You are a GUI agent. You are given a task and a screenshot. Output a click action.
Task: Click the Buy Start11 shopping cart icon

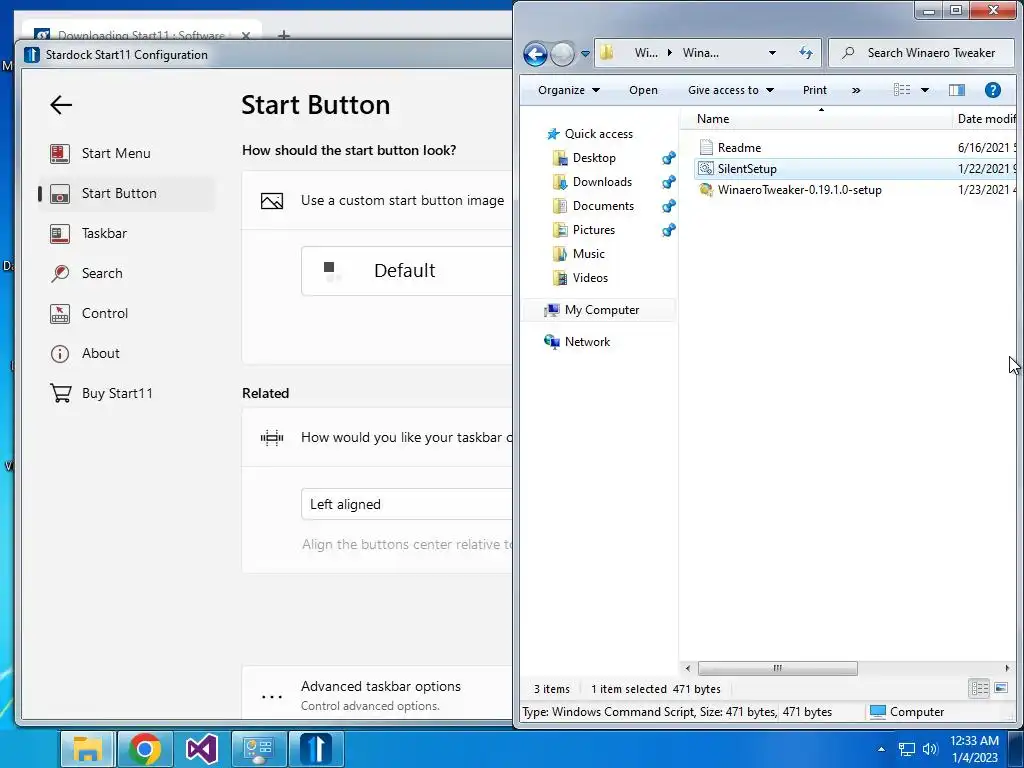(x=60, y=393)
